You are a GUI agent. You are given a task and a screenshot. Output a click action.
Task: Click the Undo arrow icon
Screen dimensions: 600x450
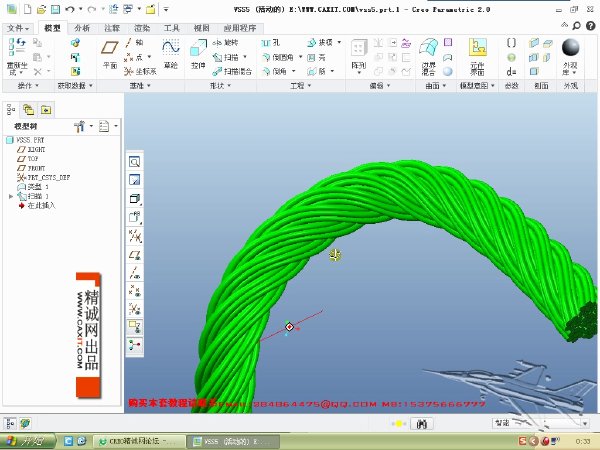69,10
